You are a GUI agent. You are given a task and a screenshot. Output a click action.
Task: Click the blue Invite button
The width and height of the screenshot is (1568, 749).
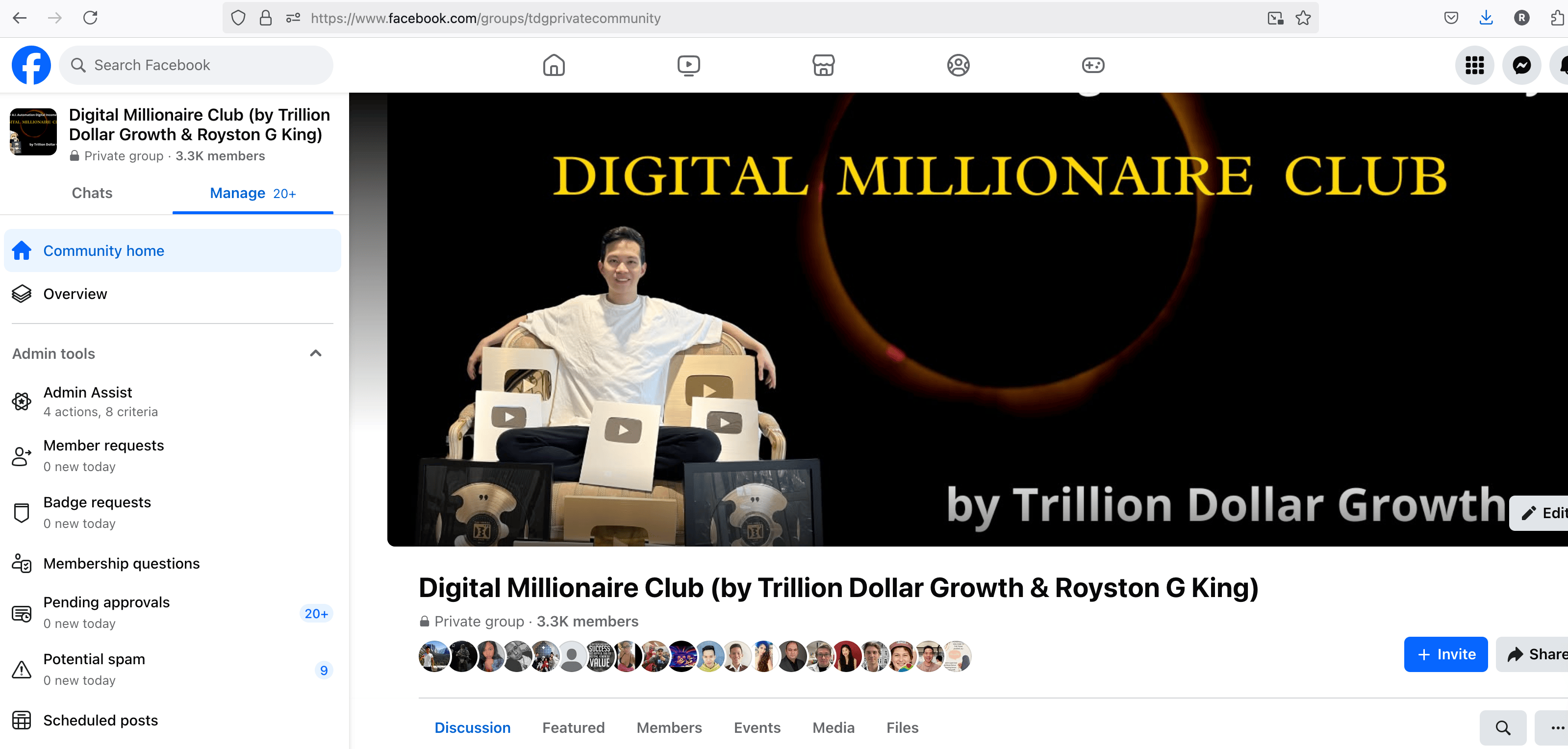(x=1445, y=654)
